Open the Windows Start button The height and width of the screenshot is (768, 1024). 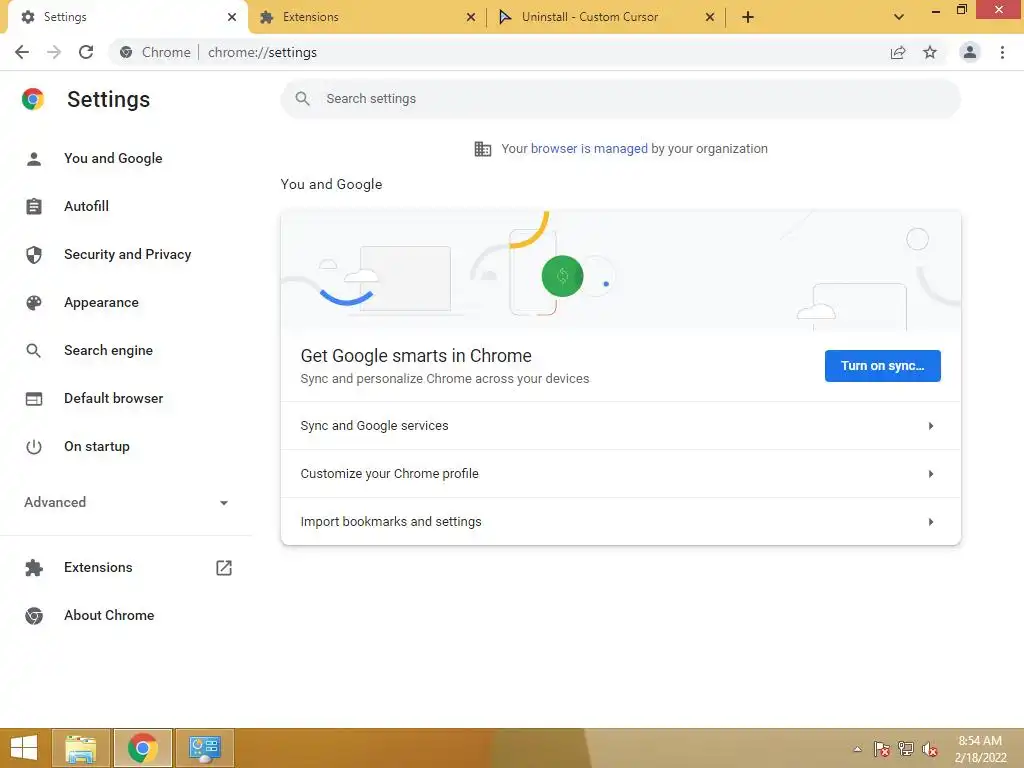(24, 748)
